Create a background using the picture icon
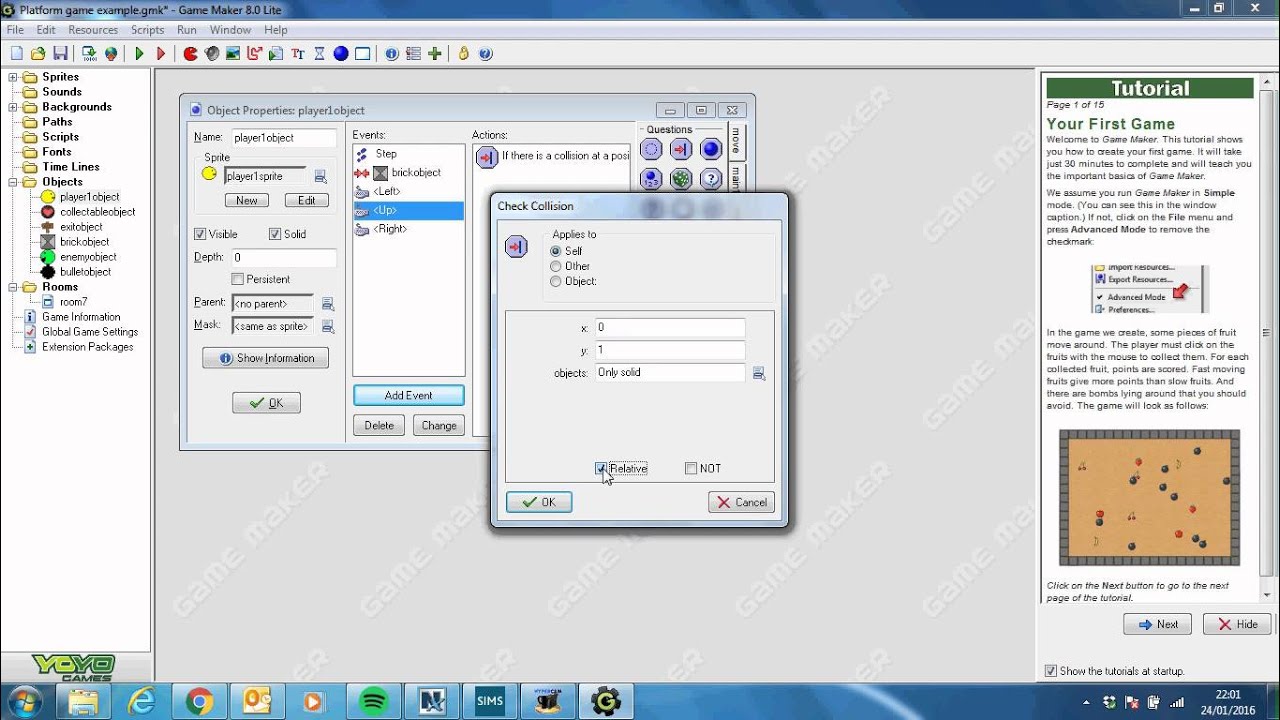The image size is (1280, 720). coord(233,54)
